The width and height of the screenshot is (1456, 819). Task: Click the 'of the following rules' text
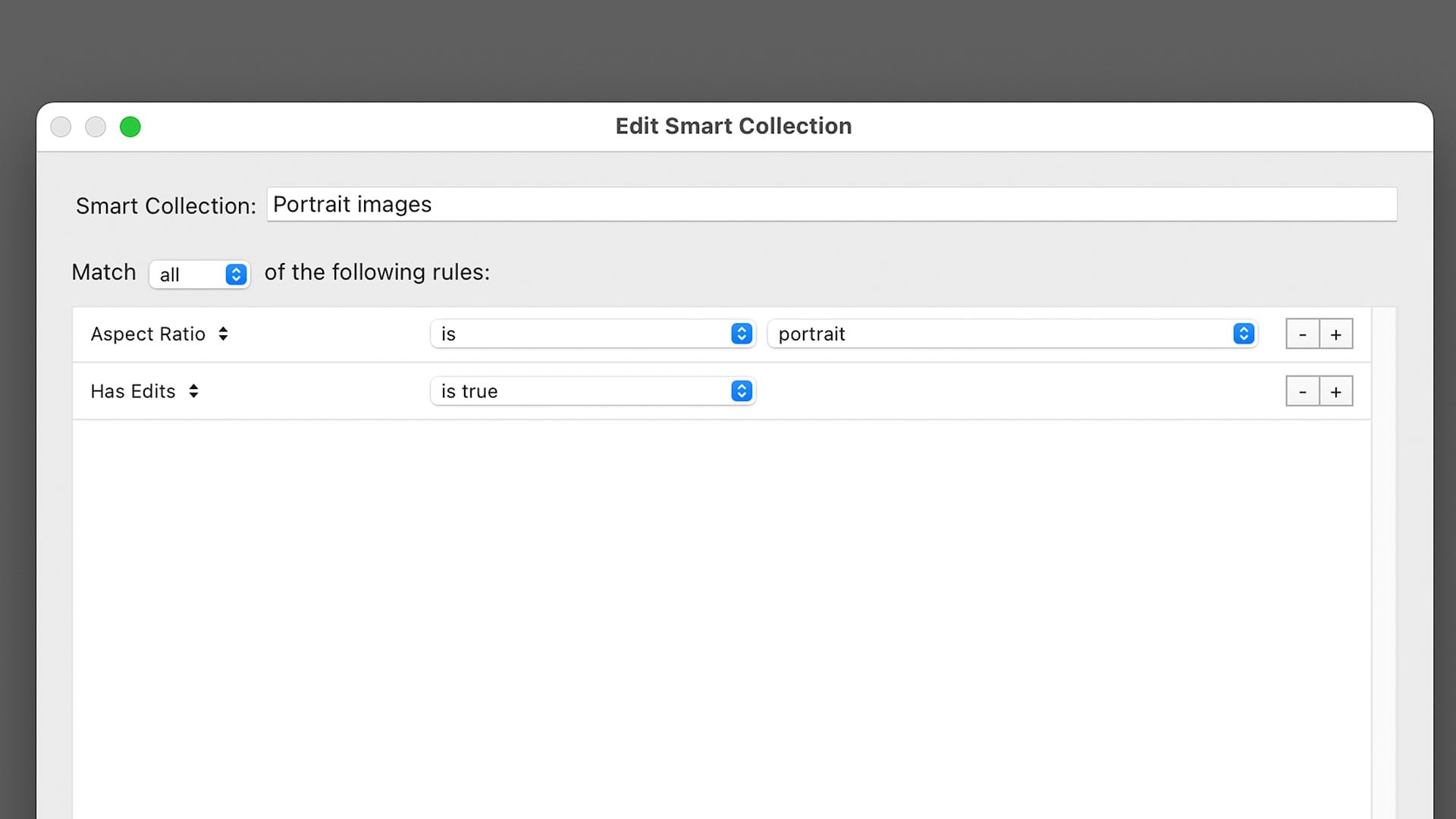coord(377,272)
